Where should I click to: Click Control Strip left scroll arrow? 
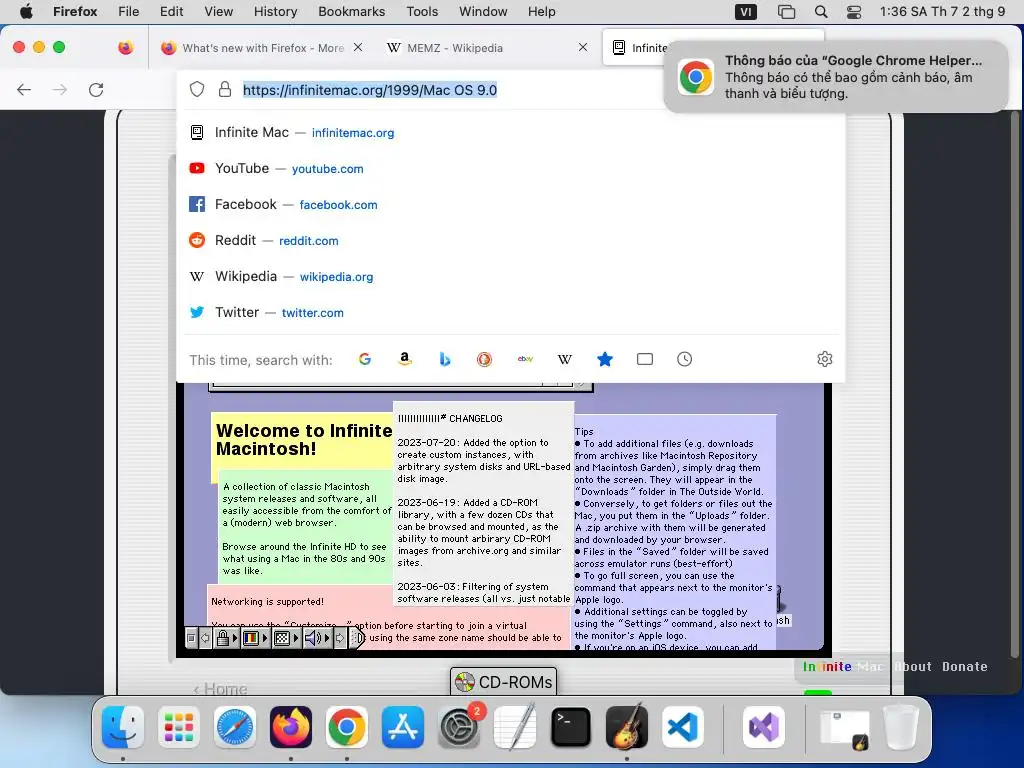pos(205,638)
